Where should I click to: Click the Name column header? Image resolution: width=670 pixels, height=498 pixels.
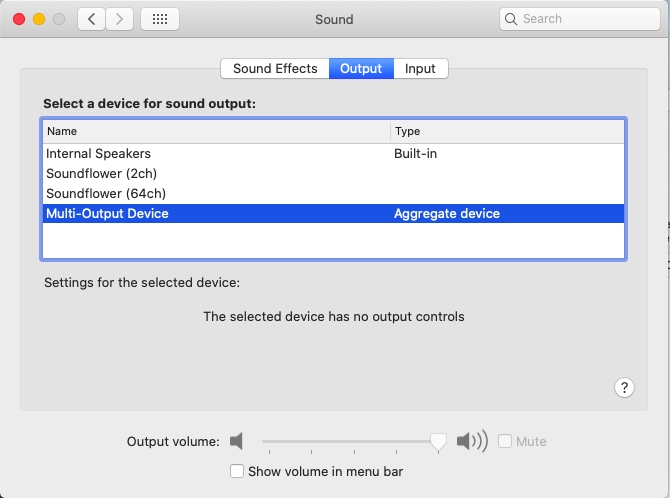click(x=217, y=131)
